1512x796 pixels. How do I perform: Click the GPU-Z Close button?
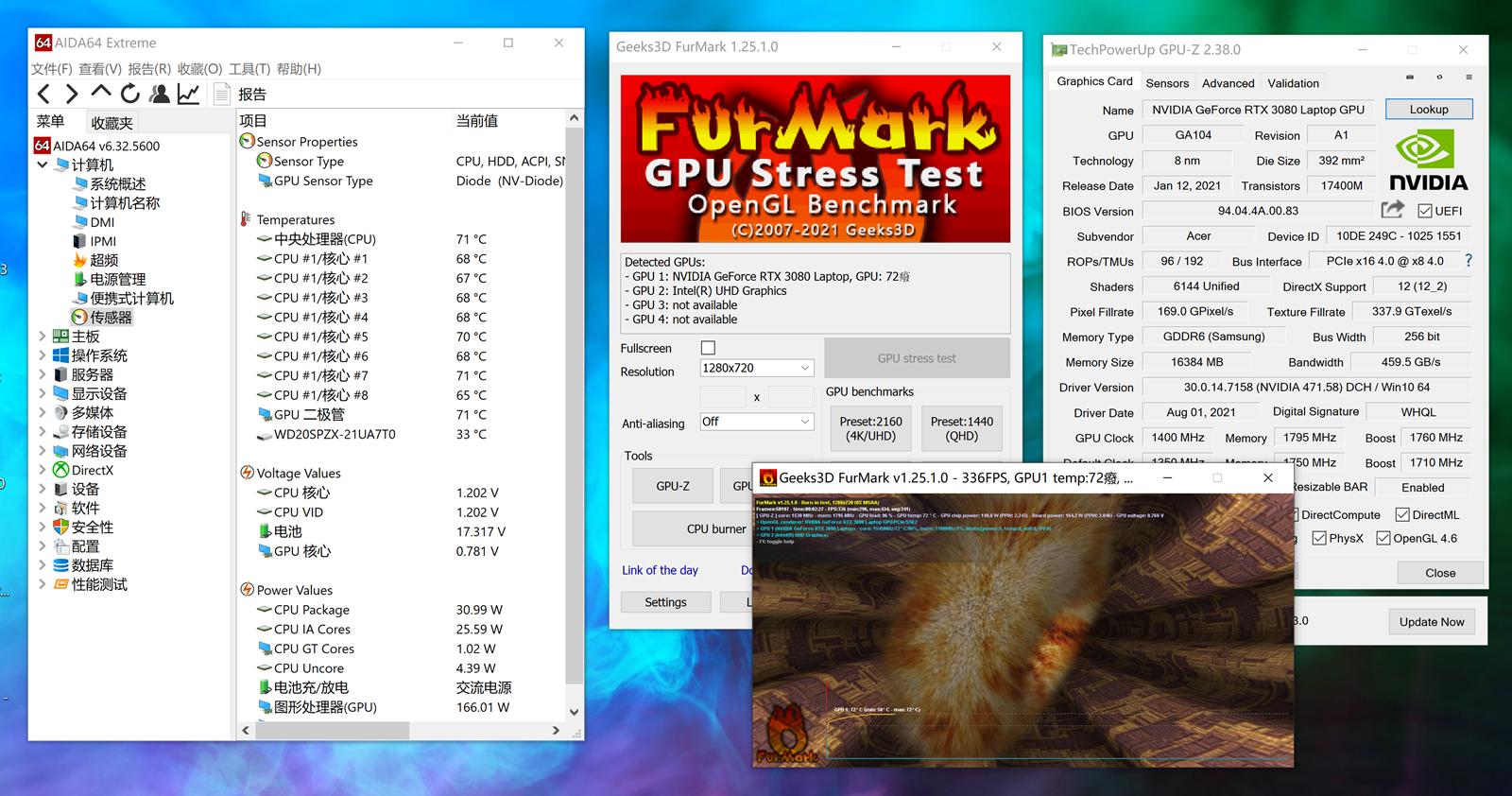(x=1440, y=572)
